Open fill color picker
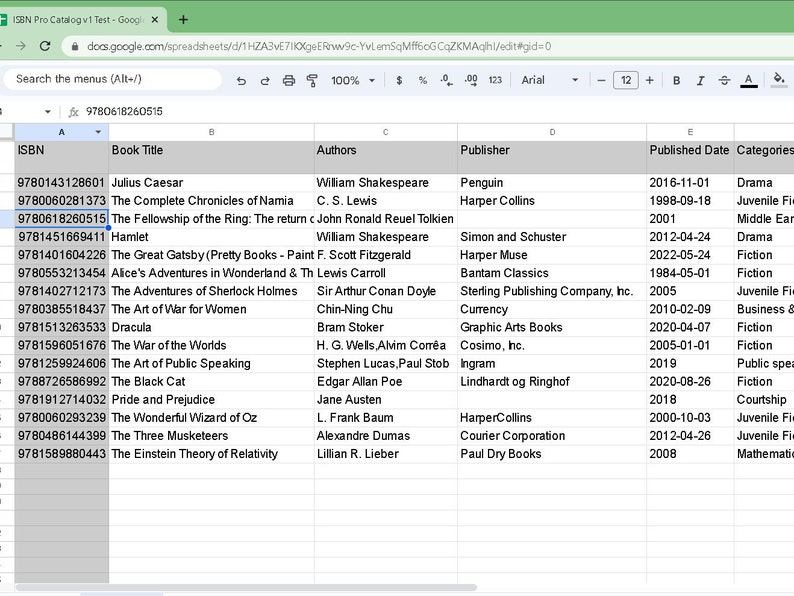This screenshot has width=794, height=596. (x=779, y=81)
